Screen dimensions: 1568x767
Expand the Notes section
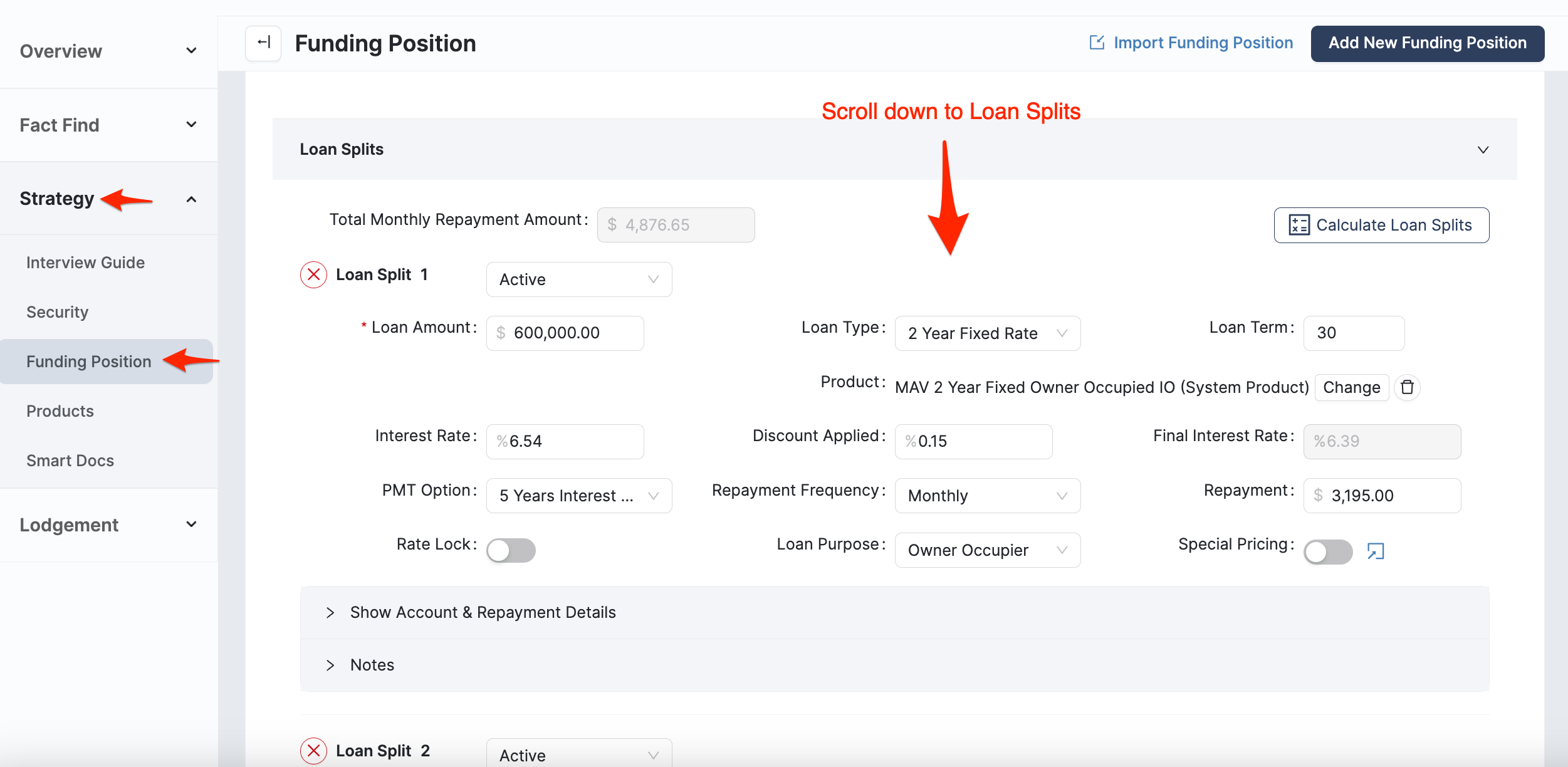[x=372, y=665]
